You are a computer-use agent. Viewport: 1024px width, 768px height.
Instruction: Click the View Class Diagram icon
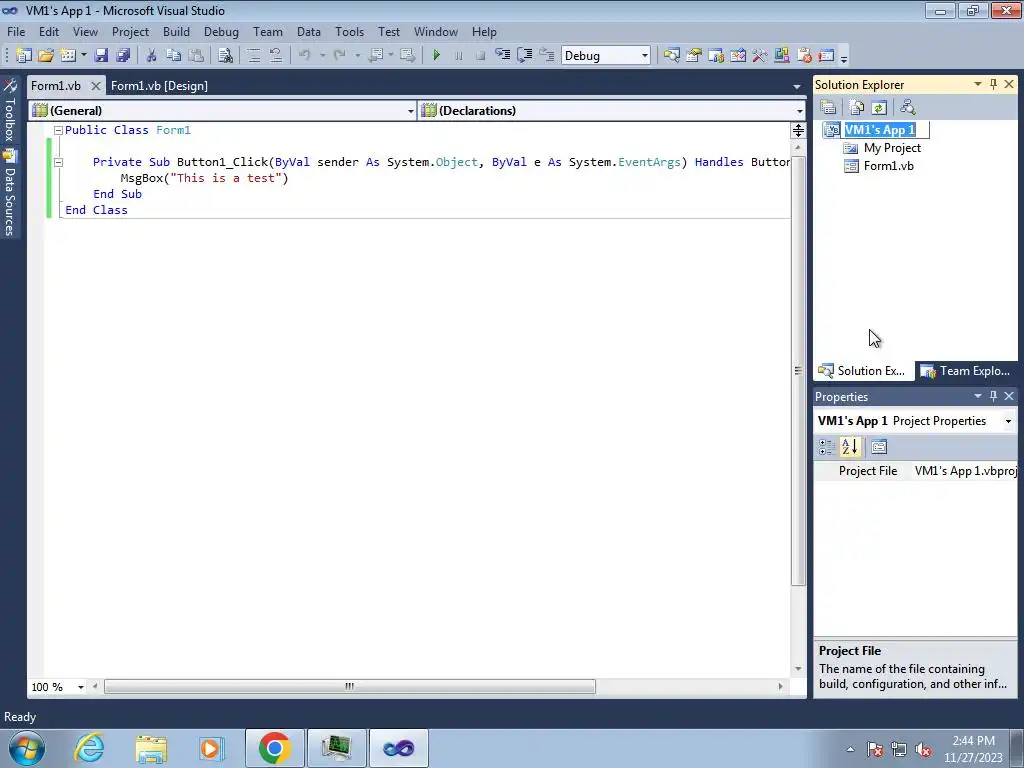click(907, 107)
